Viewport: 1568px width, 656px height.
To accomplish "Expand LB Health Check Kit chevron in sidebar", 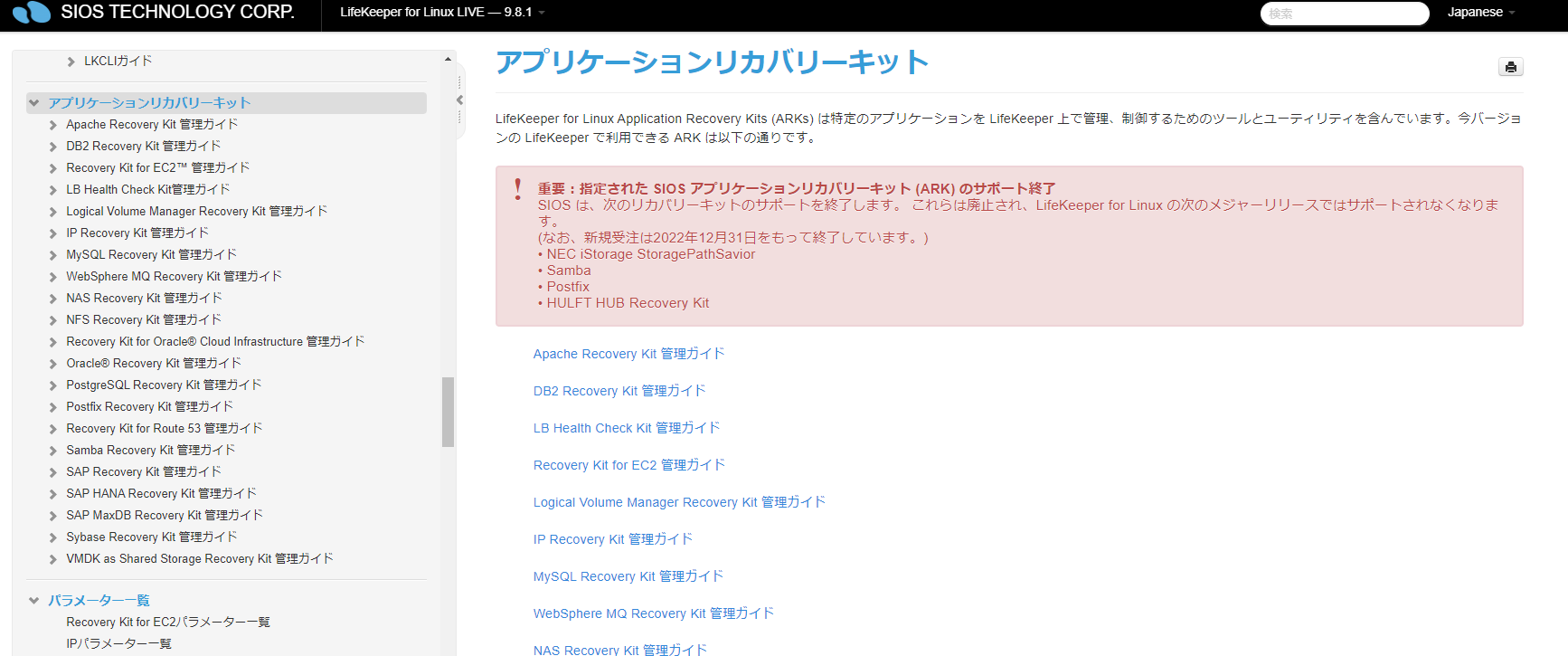I will (53, 190).
